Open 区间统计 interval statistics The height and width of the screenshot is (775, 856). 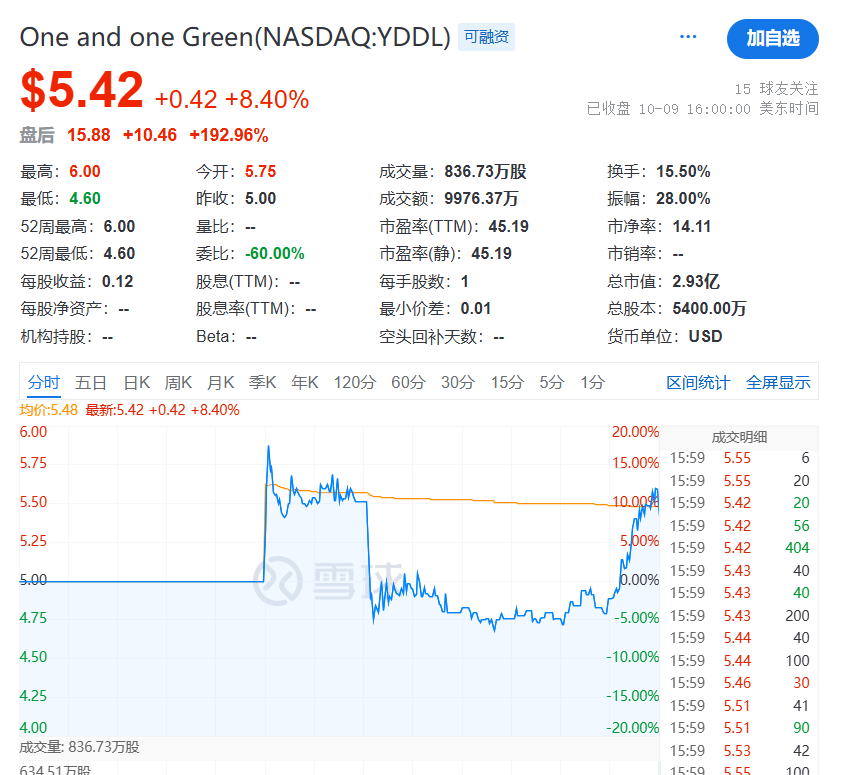(698, 382)
